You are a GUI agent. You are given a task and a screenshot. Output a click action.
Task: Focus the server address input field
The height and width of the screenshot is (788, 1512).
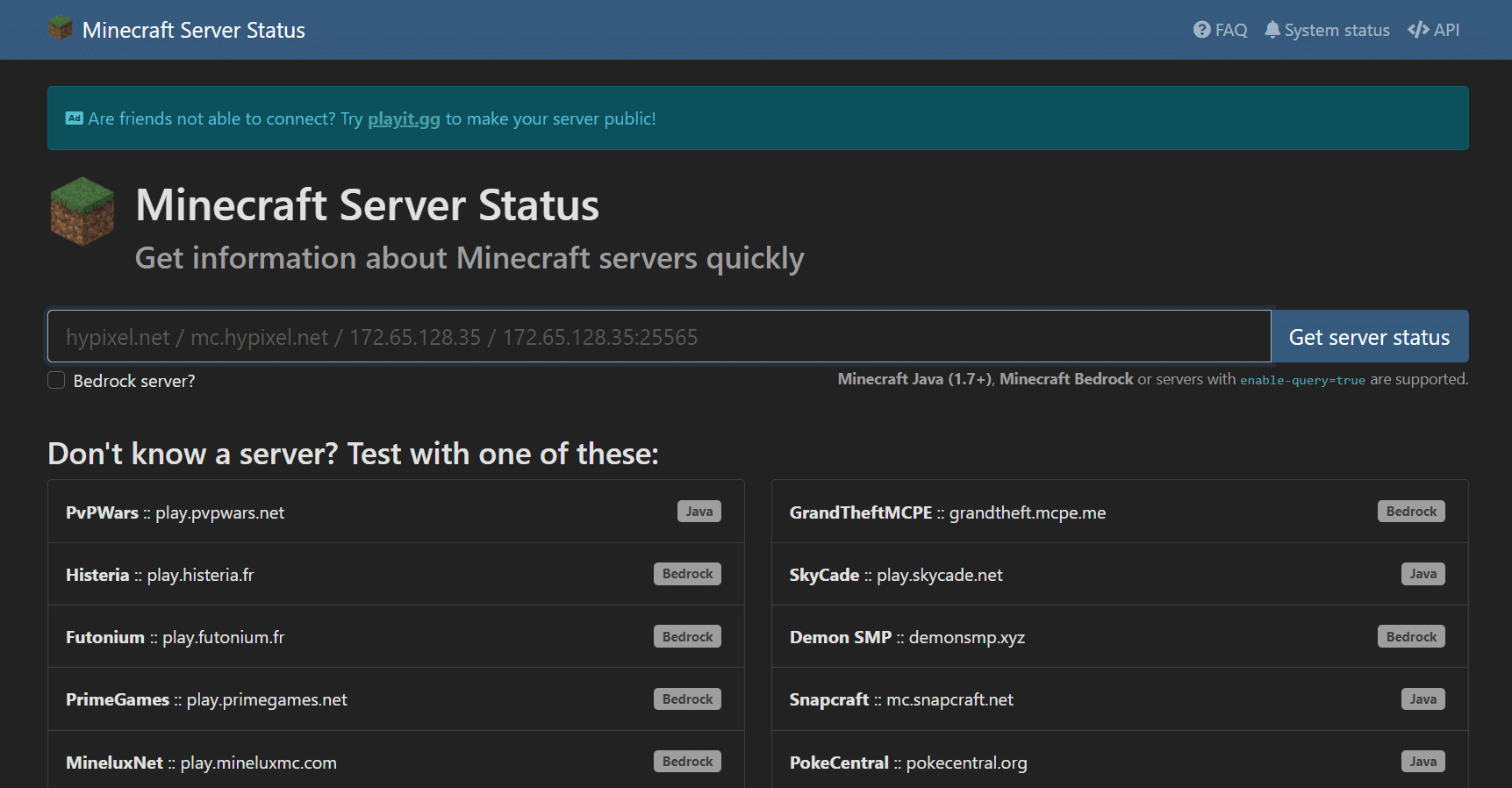click(659, 336)
